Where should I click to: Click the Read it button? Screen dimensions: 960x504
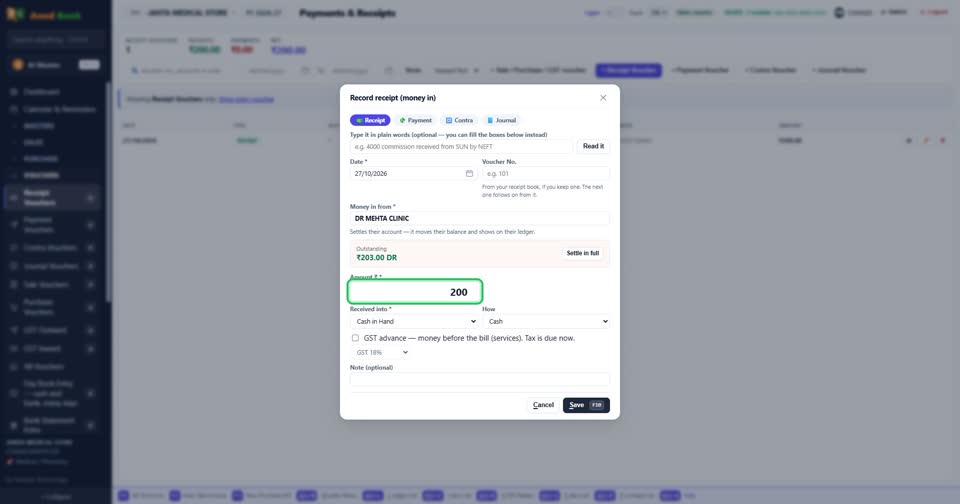pyautogui.click(x=593, y=146)
